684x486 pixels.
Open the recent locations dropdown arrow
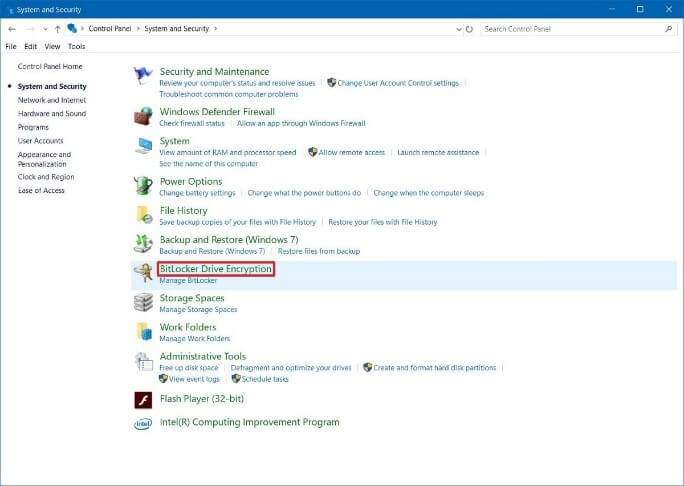pyautogui.click(x=45, y=29)
